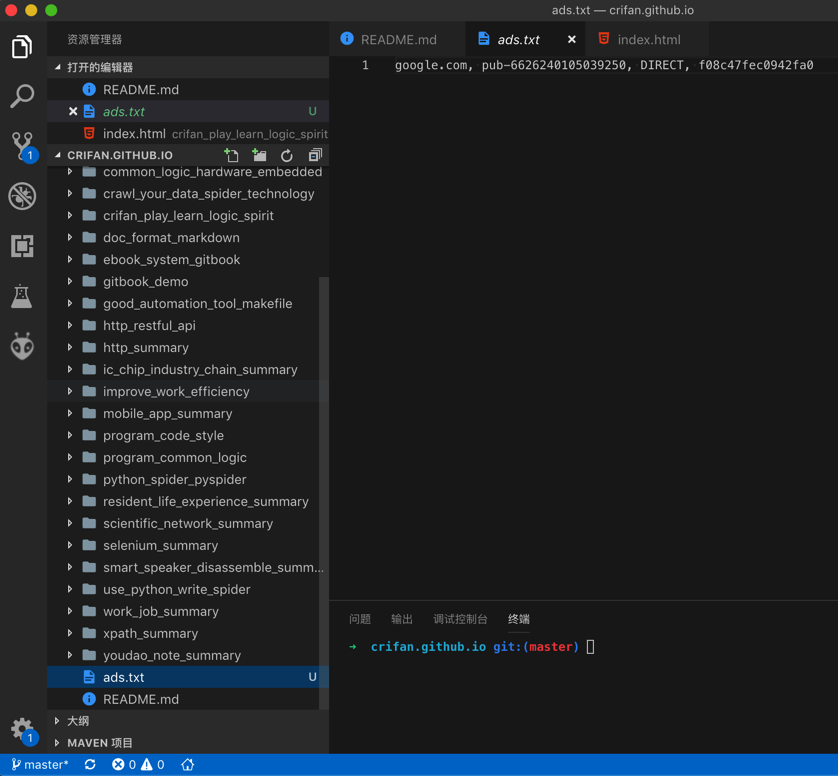
Task: Close ads.txt in open editors list
Action: tap(73, 111)
